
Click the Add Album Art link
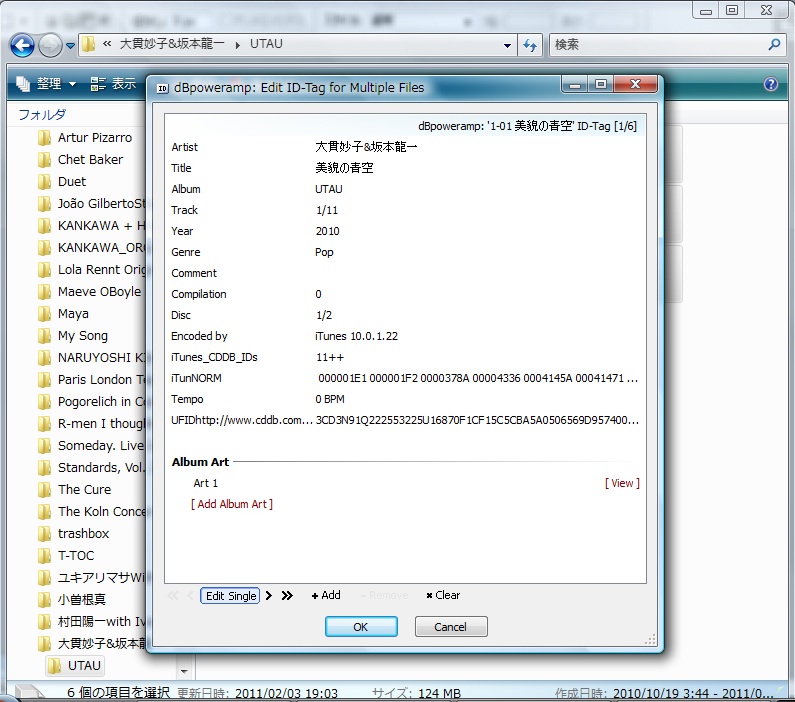[232, 504]
